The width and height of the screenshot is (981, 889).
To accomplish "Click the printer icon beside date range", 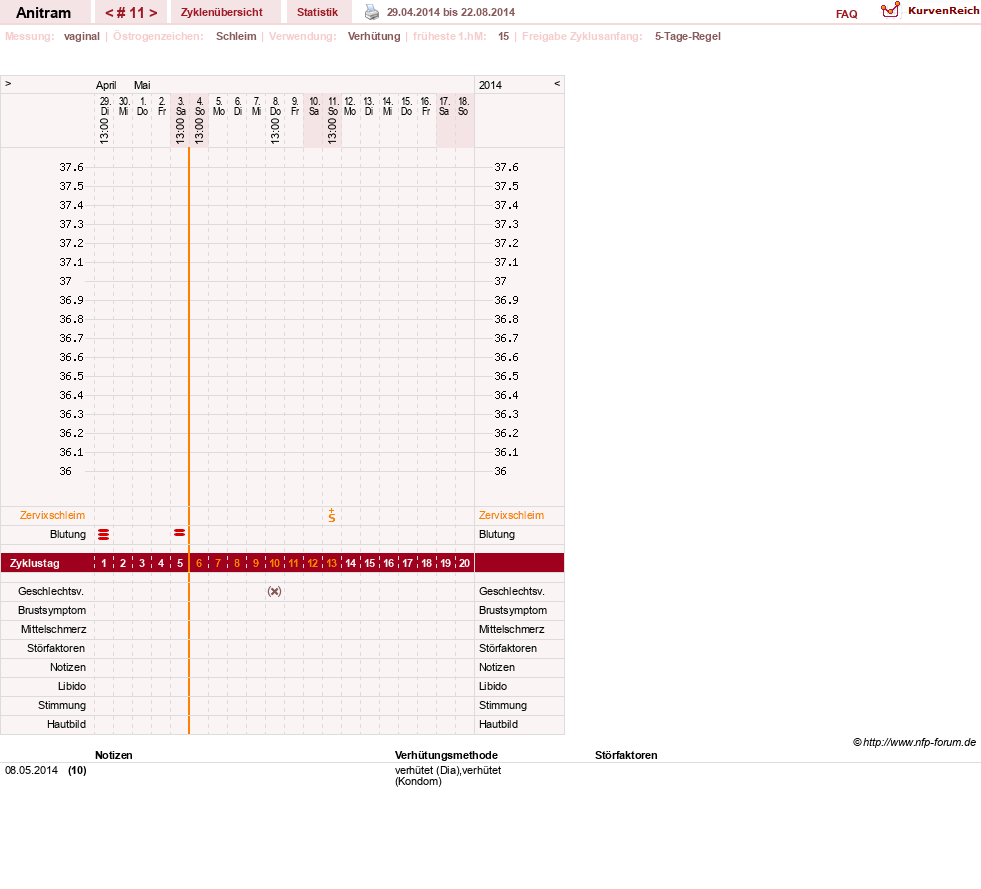I will point(372,12).
